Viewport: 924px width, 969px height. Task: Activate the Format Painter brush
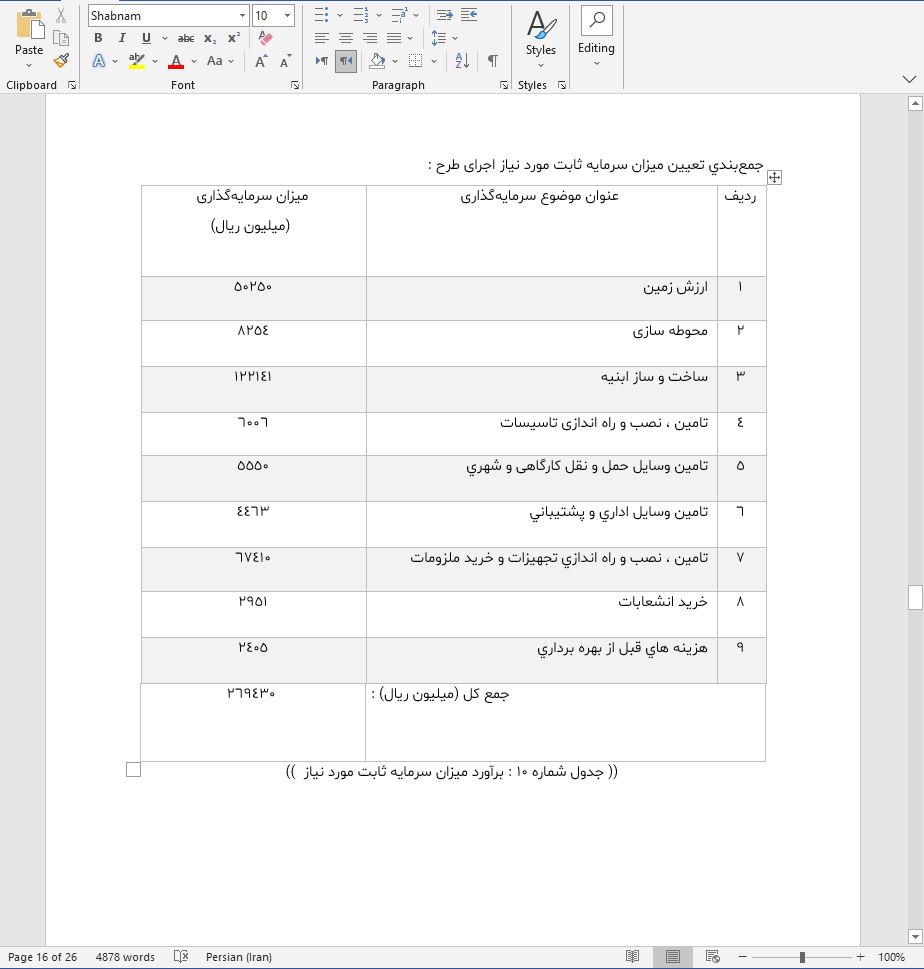click(61, 61)
